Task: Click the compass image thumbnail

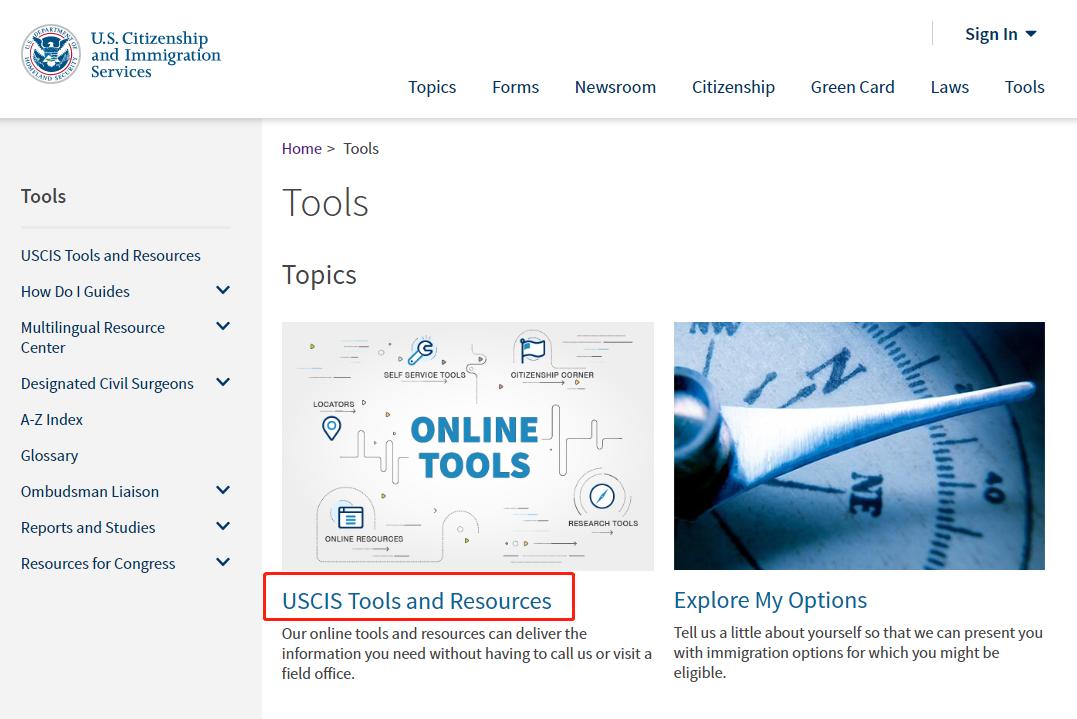Action: (859, 446)
